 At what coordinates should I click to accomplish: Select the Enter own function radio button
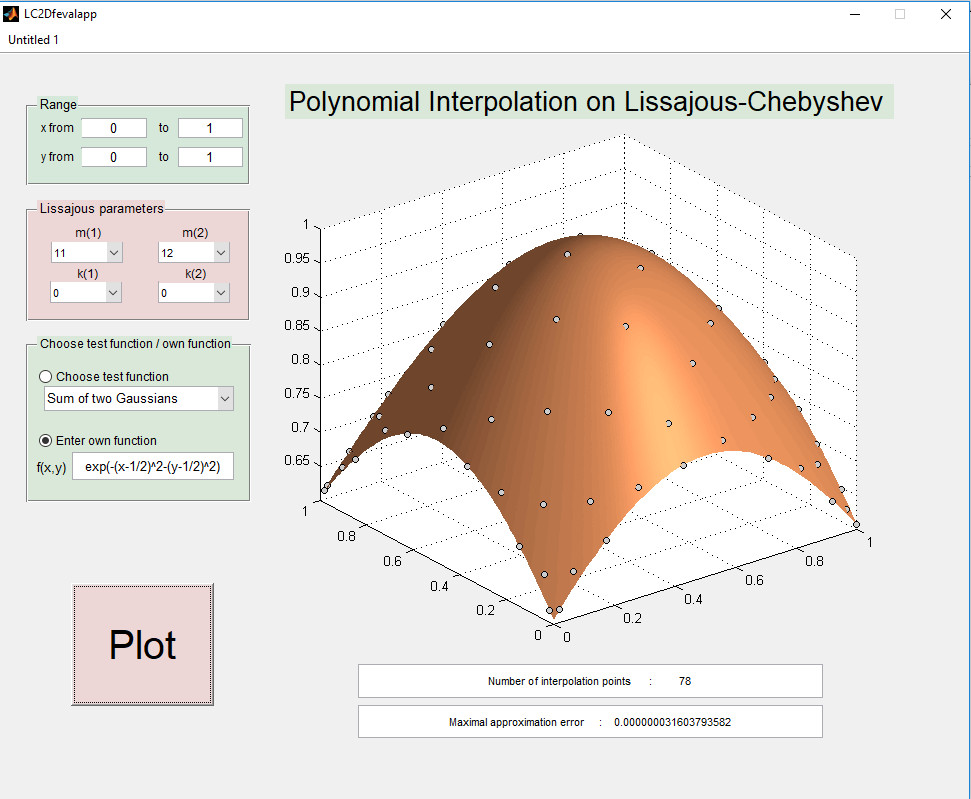tap(46, 440)
